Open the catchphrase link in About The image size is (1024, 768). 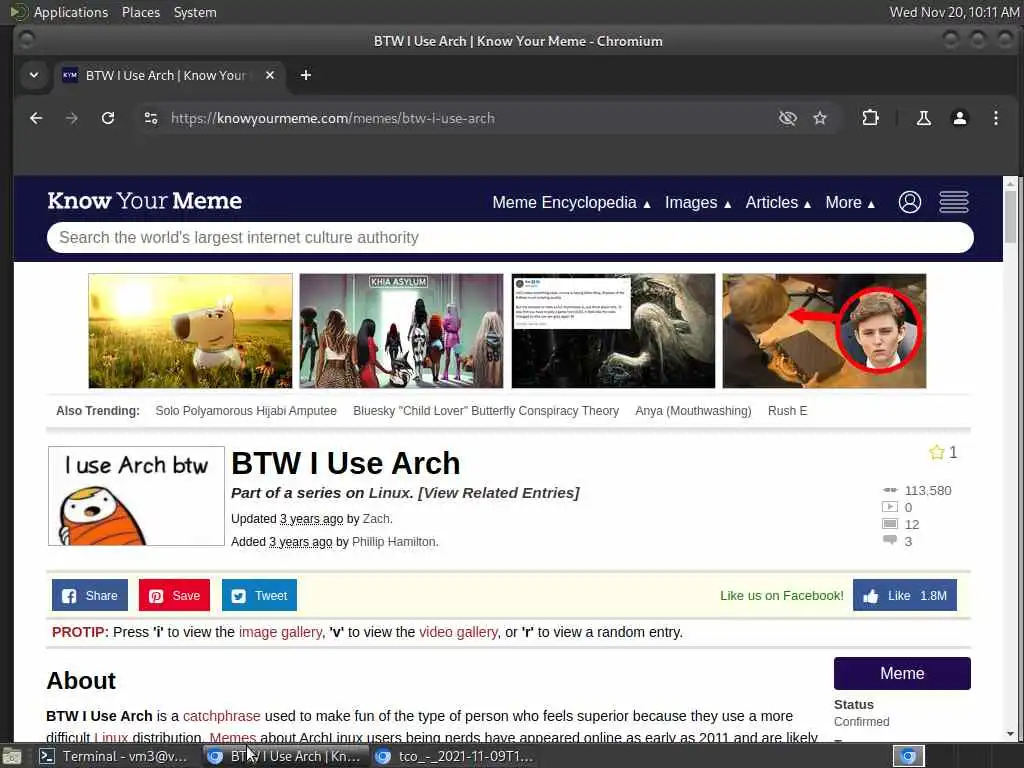(x=221, y=716)
